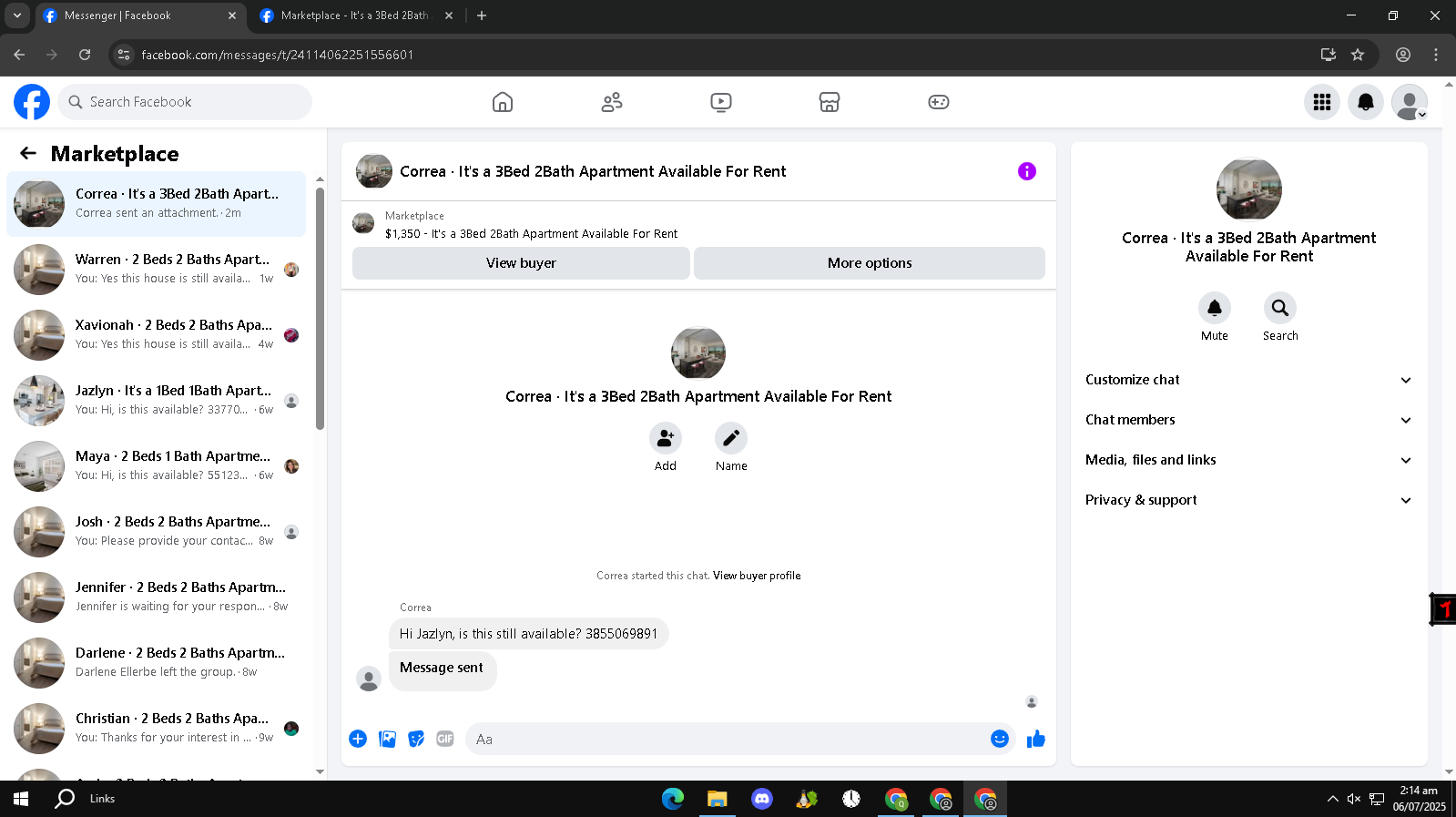
Task: Click the listing thumbnail in right panel
Action: (1249, 189)
